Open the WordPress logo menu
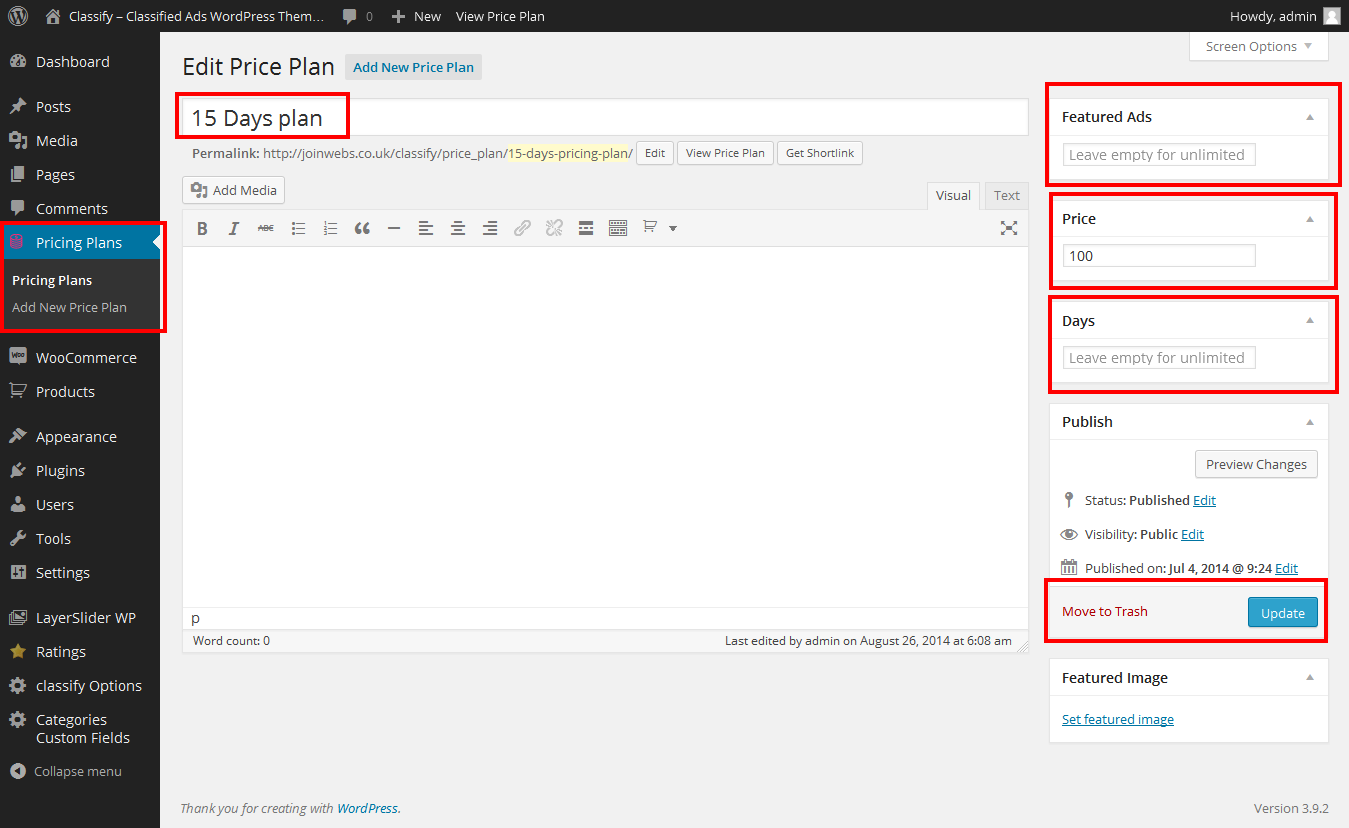The height and width of the screenshot is (828, 1349). tap(18, 16)
